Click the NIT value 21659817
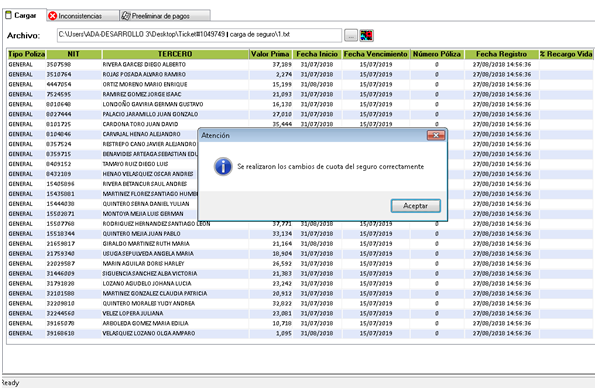The height and width of the screenshot is (390, 597). (x=60, y=243)
